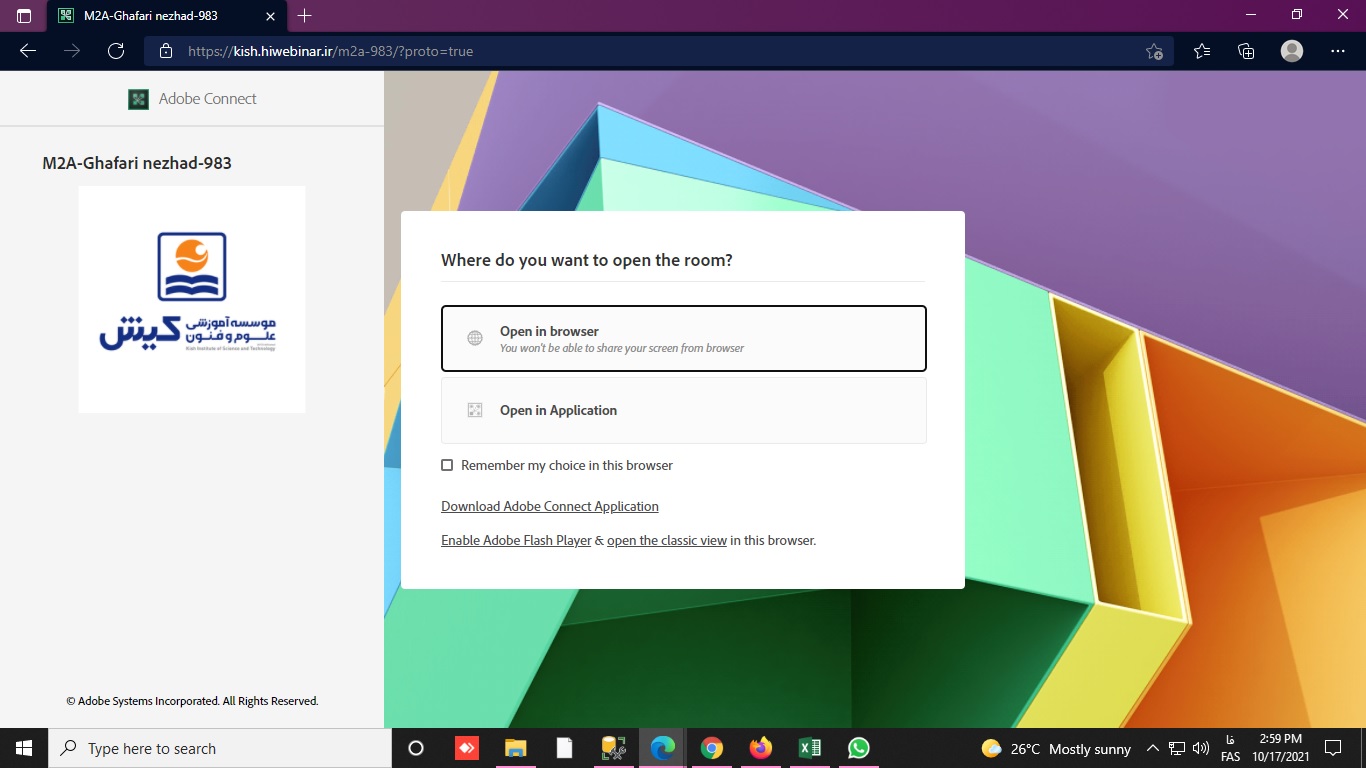Open network status tray icon
The width and height of the screenshot is (1366, 768).
pyautogui.click(x=1177, y=748)
